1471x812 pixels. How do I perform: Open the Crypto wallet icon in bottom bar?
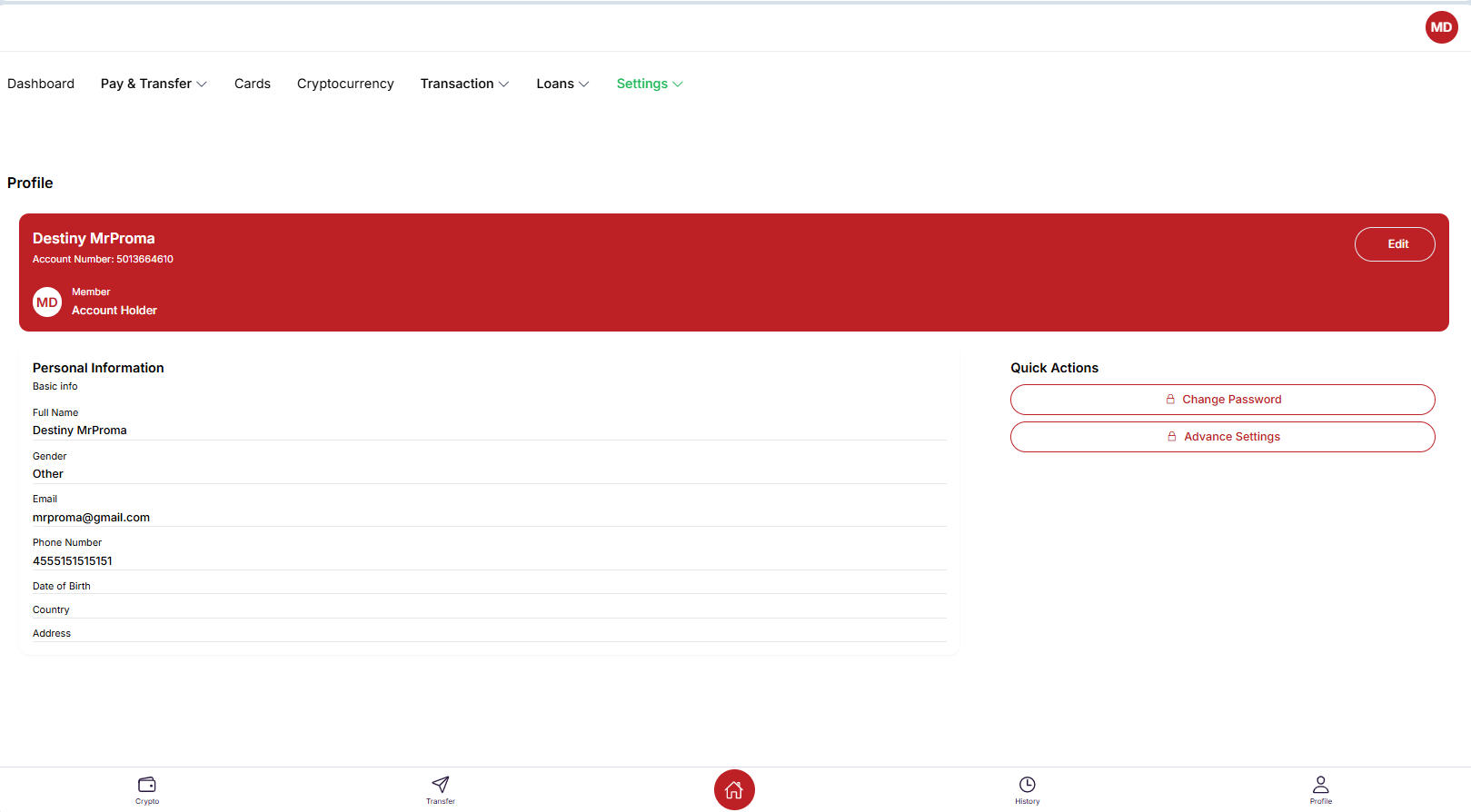pyautogui.click(x=147, y=784)
